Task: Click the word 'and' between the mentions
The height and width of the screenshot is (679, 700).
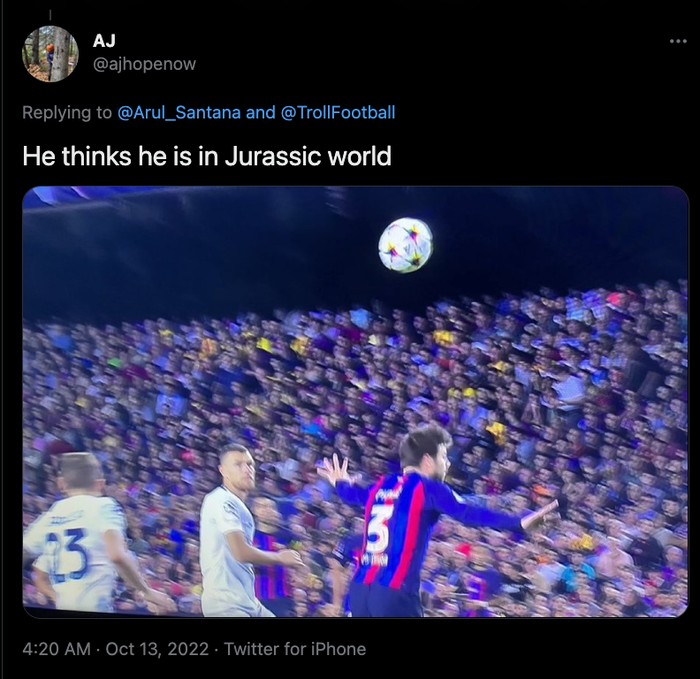Action: coord(261,112)
